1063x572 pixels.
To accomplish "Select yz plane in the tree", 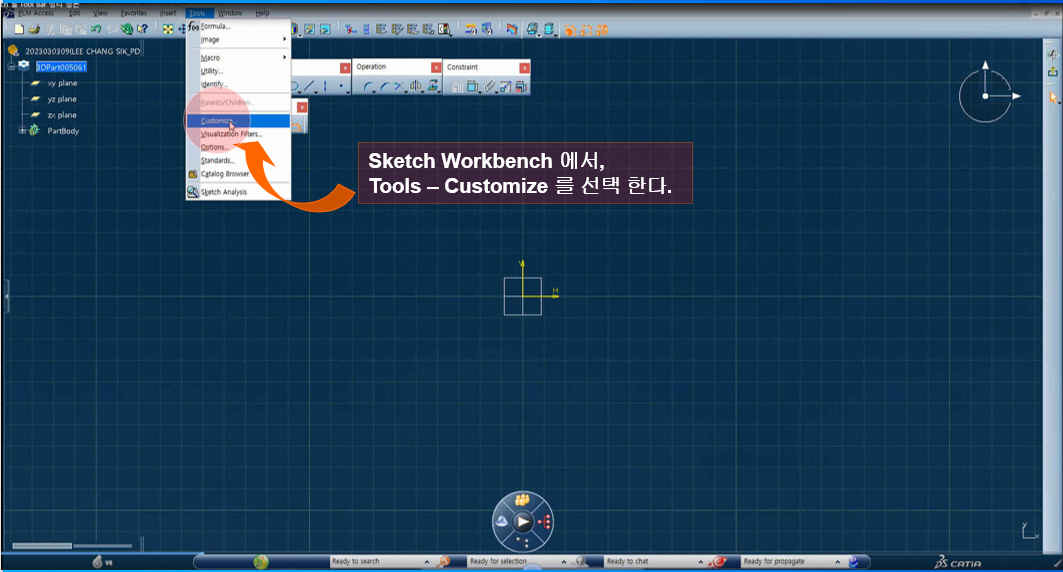I will click(62, 100).
